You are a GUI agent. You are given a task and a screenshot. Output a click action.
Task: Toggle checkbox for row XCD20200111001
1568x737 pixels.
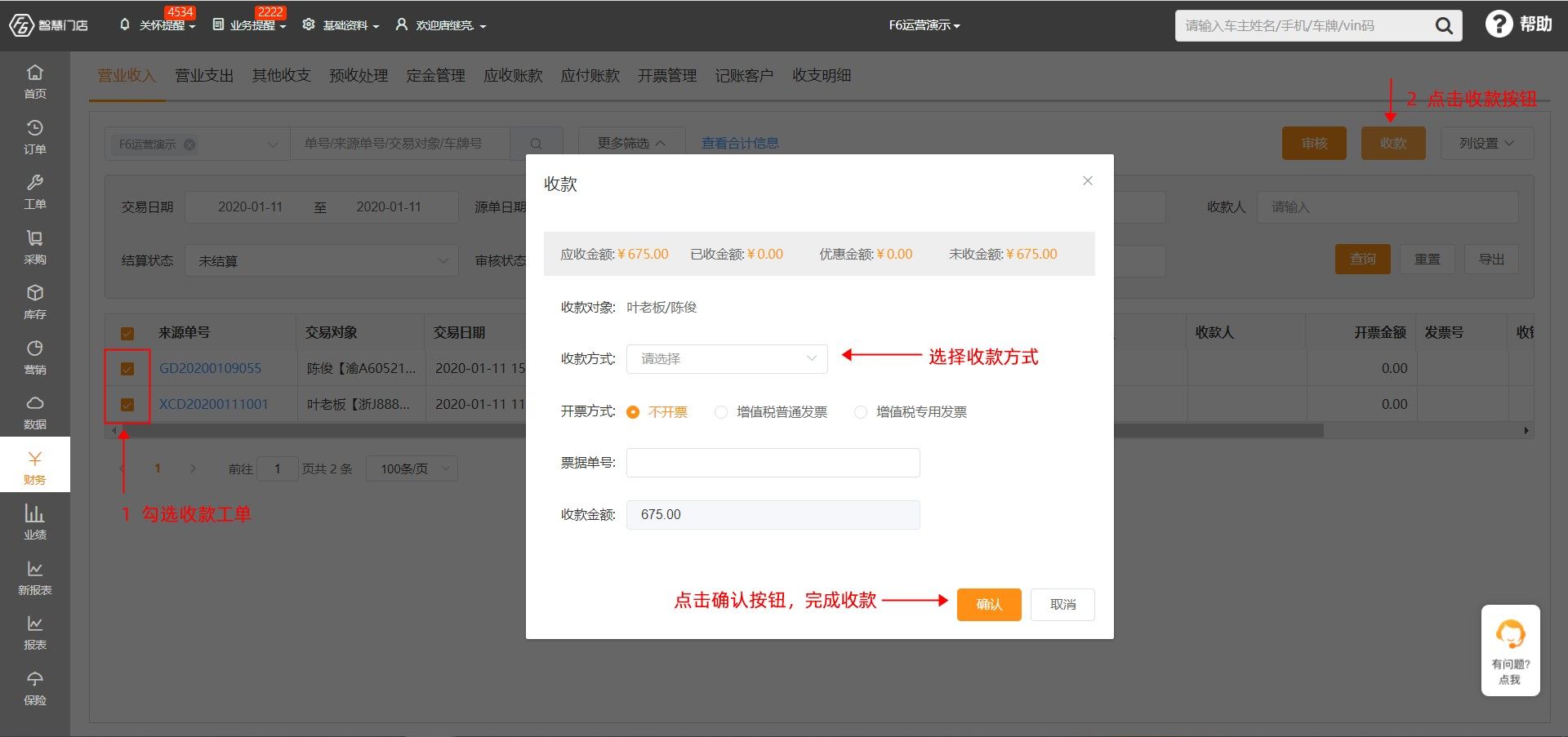coord(127,404)
